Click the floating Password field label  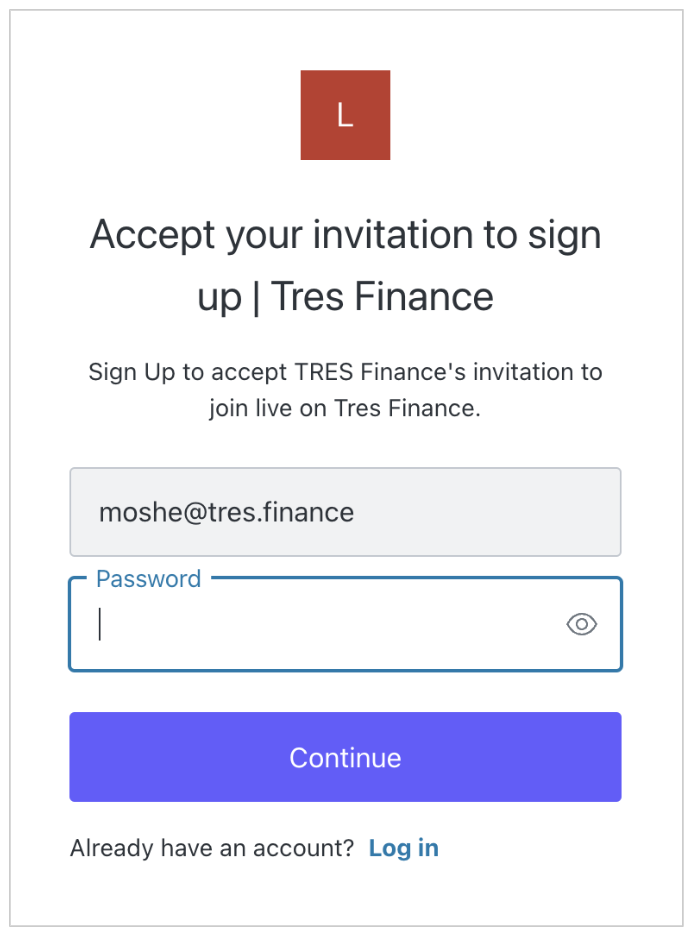(148, 579)
